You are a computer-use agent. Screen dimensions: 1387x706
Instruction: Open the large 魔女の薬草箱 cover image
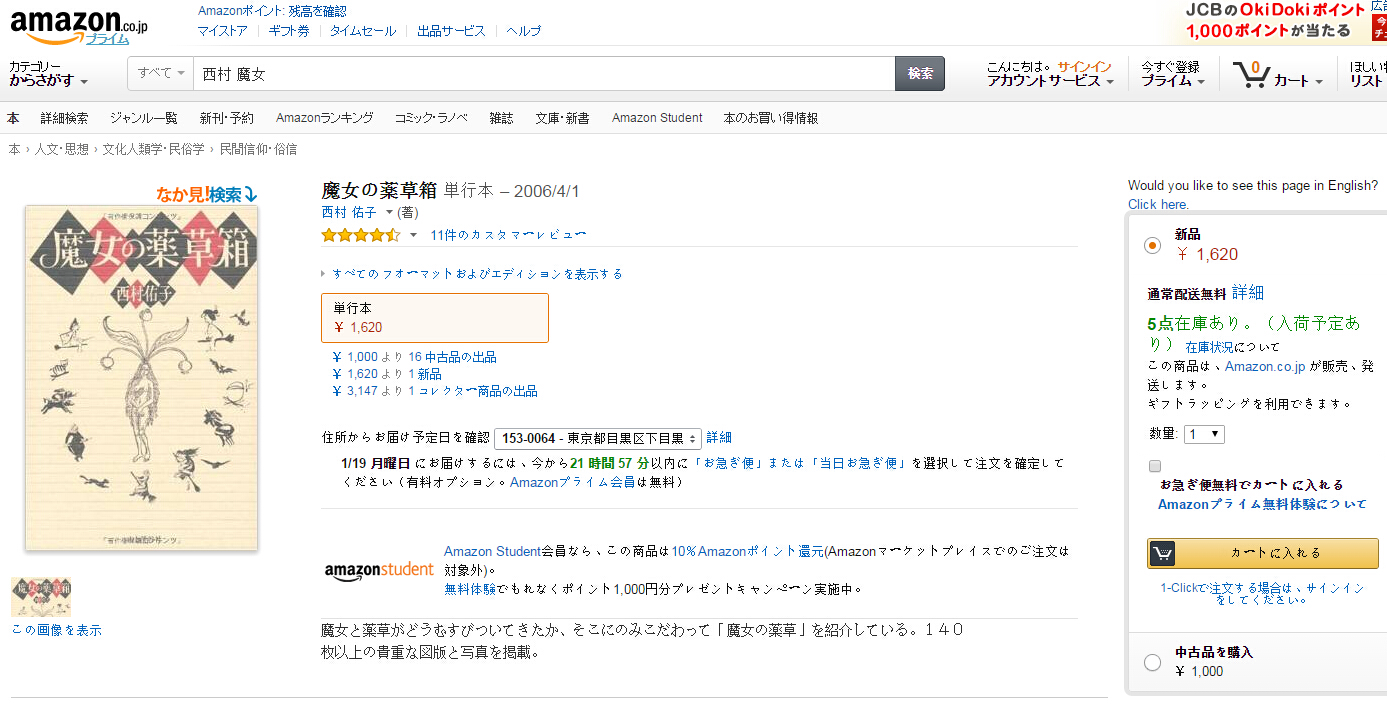[x=141, y=378]
